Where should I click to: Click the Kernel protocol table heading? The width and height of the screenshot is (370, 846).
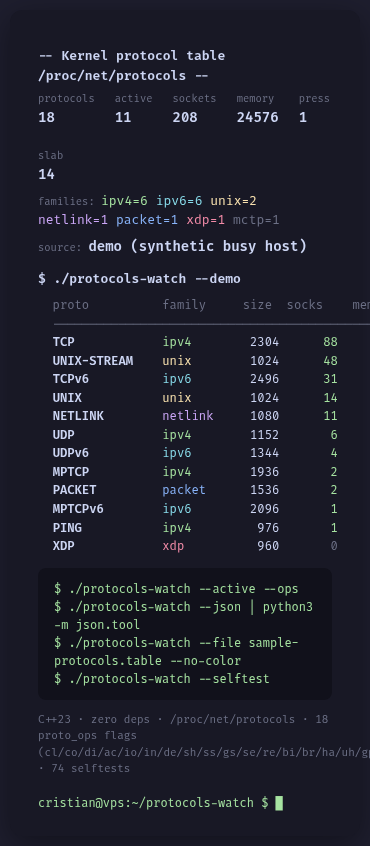coord(132,65)
